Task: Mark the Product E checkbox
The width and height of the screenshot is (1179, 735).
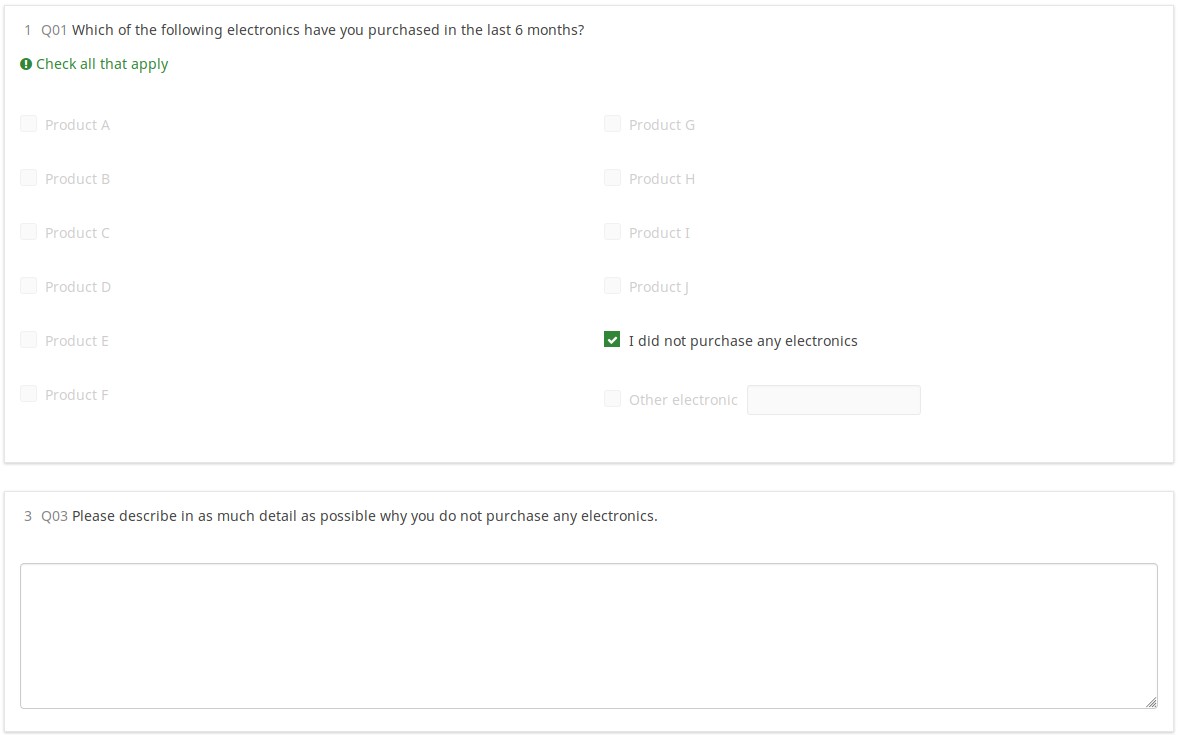Action: [x=29, y=340]
